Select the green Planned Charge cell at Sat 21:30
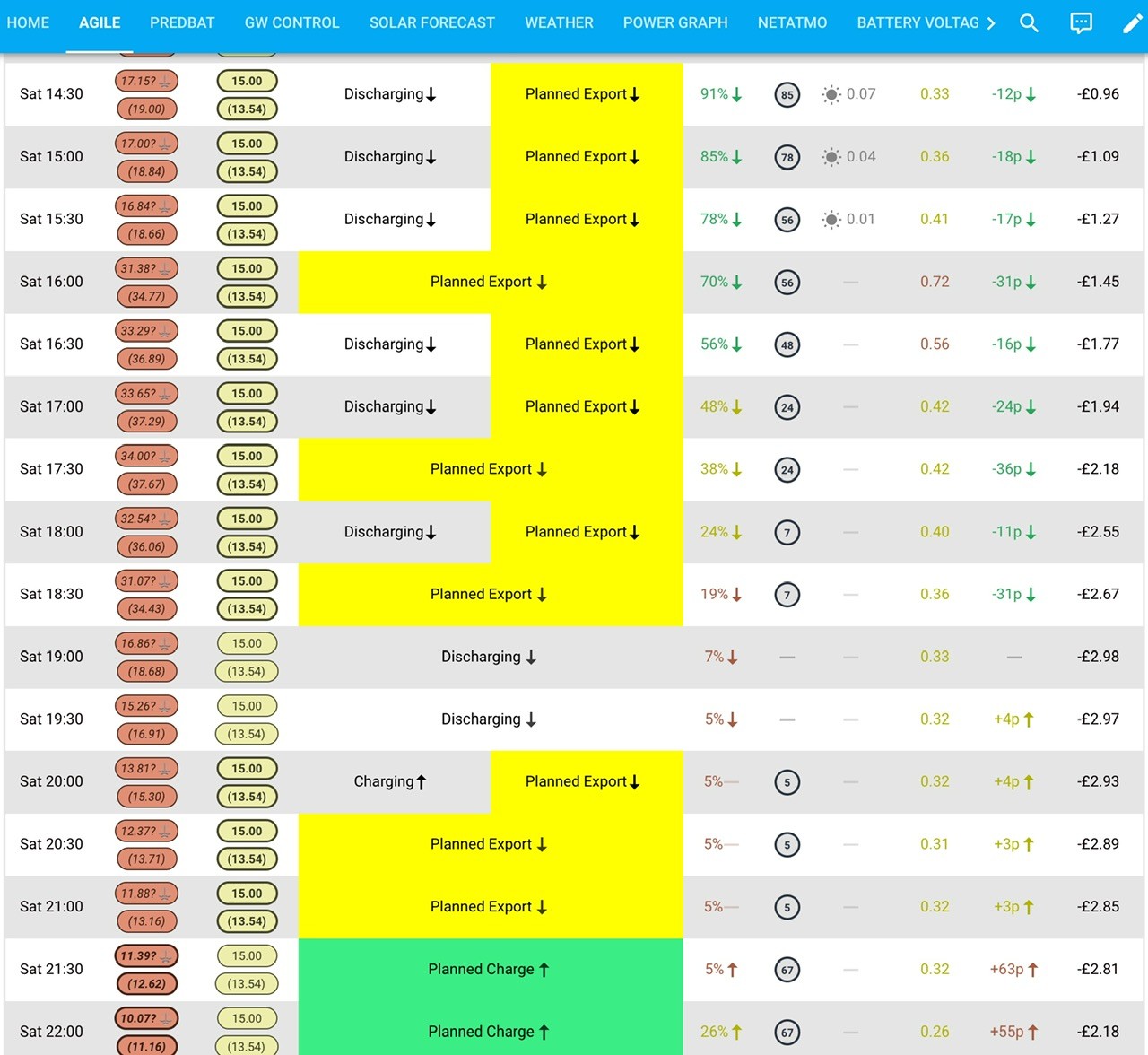1148x1055 pixels. click(490, 970)
